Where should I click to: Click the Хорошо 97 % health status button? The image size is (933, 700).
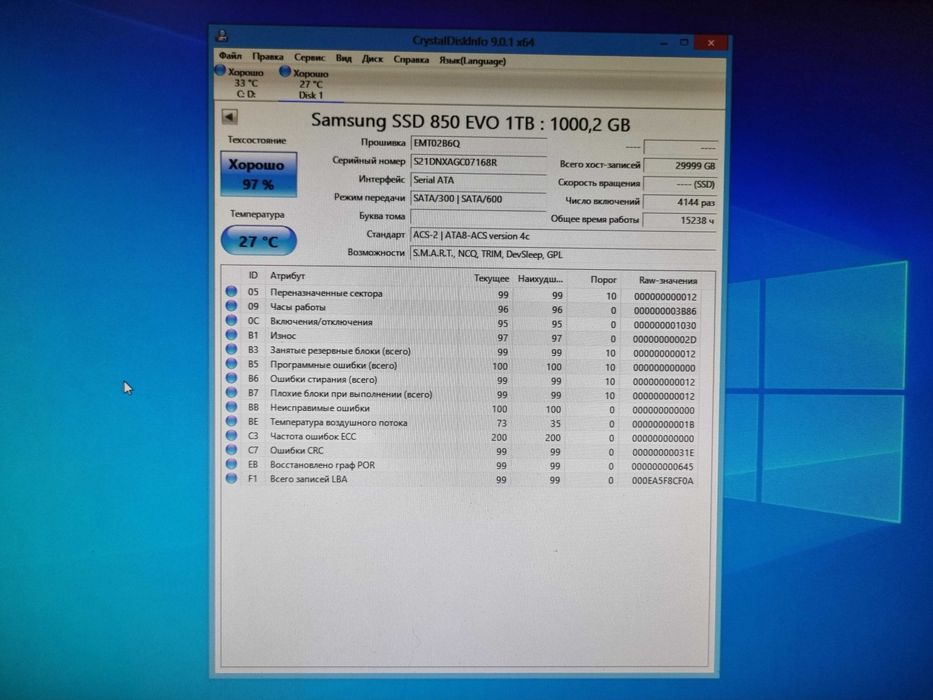coord(258,174)
